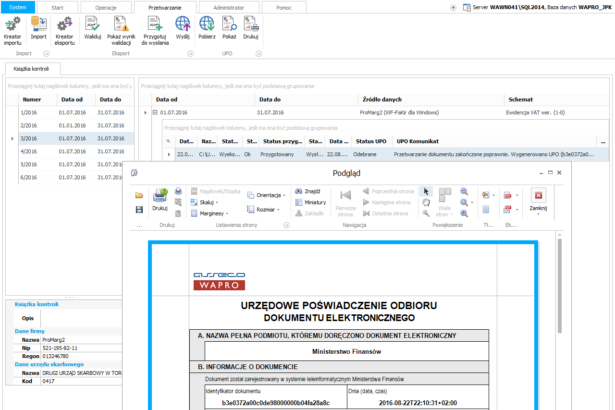Send the file with Wyślij
The image size is (615, 410).
tap(182, 28)
